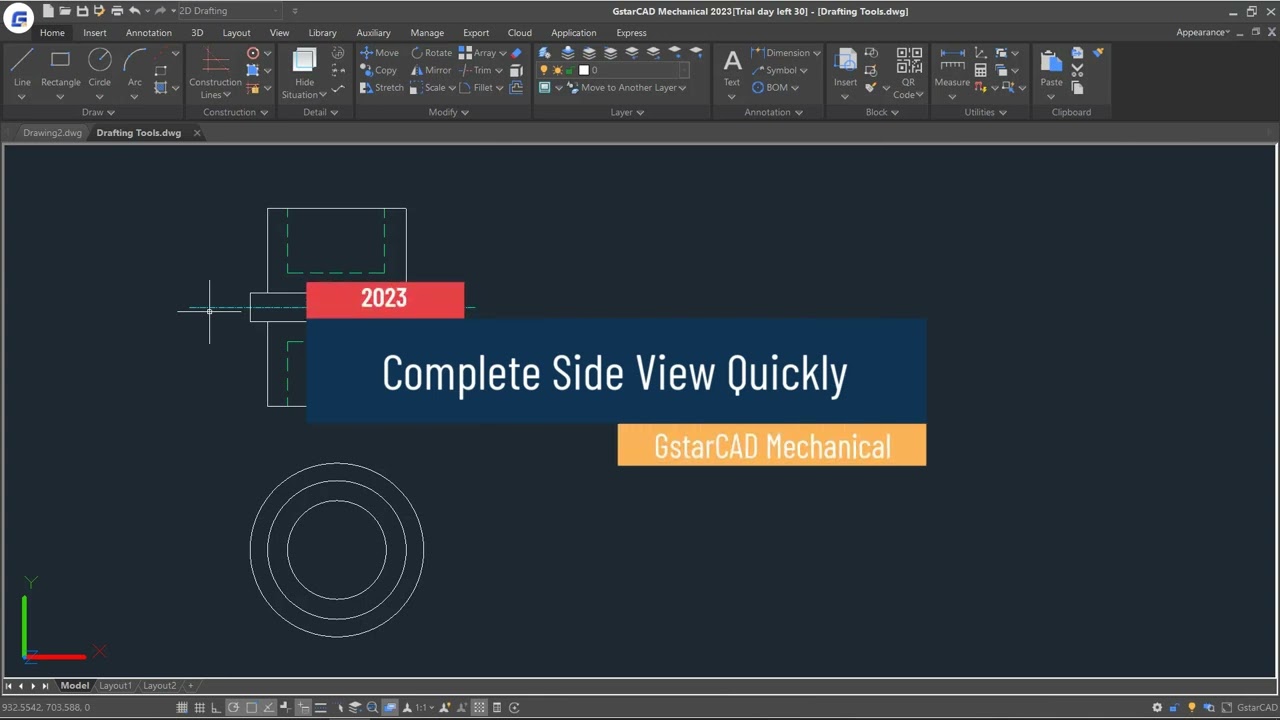The image size is (1280, 720).
Task: Activate the Copy command
Action: click(x=378, y=70)
